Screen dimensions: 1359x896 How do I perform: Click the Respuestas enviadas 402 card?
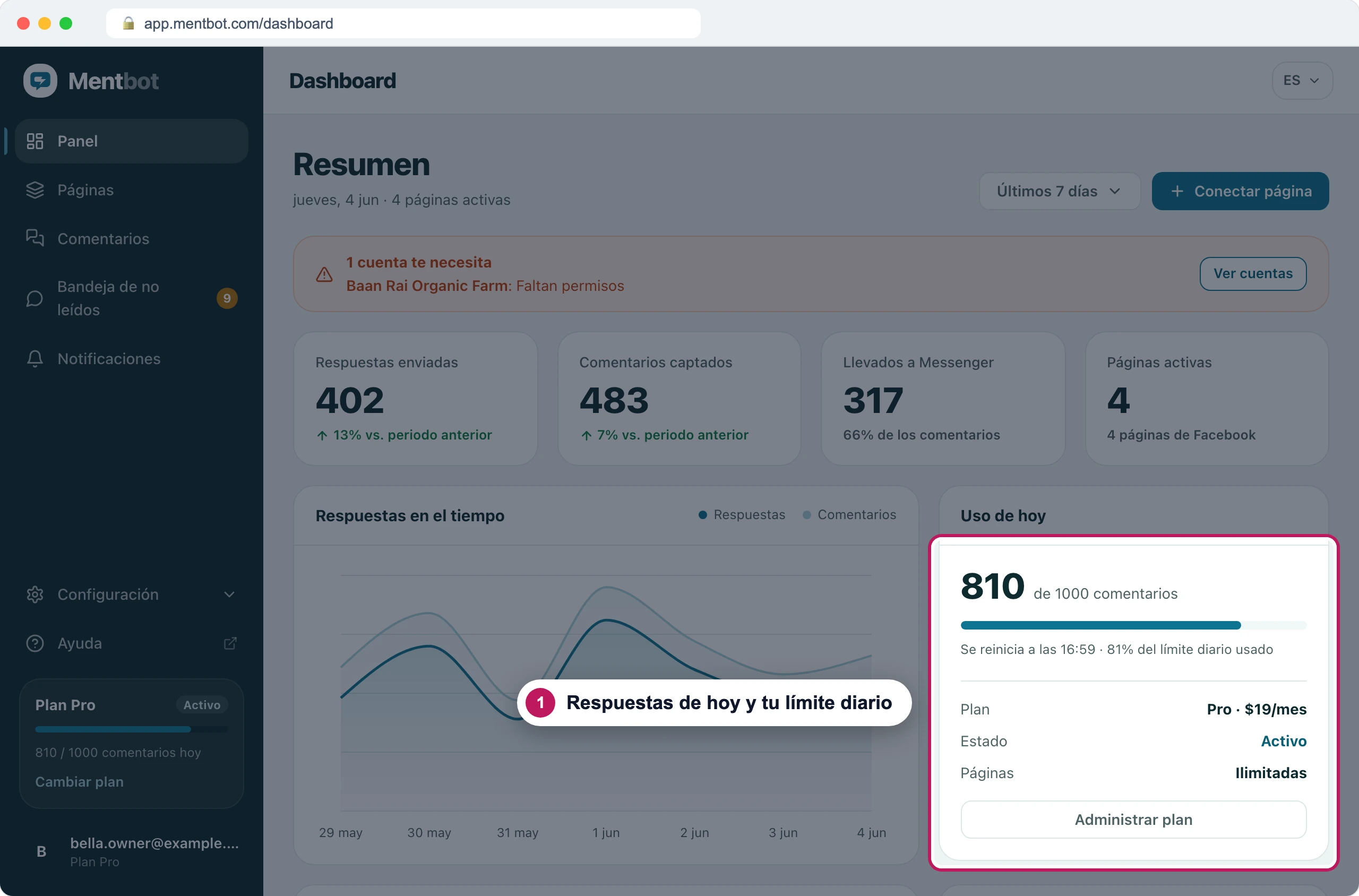[416, 398]
